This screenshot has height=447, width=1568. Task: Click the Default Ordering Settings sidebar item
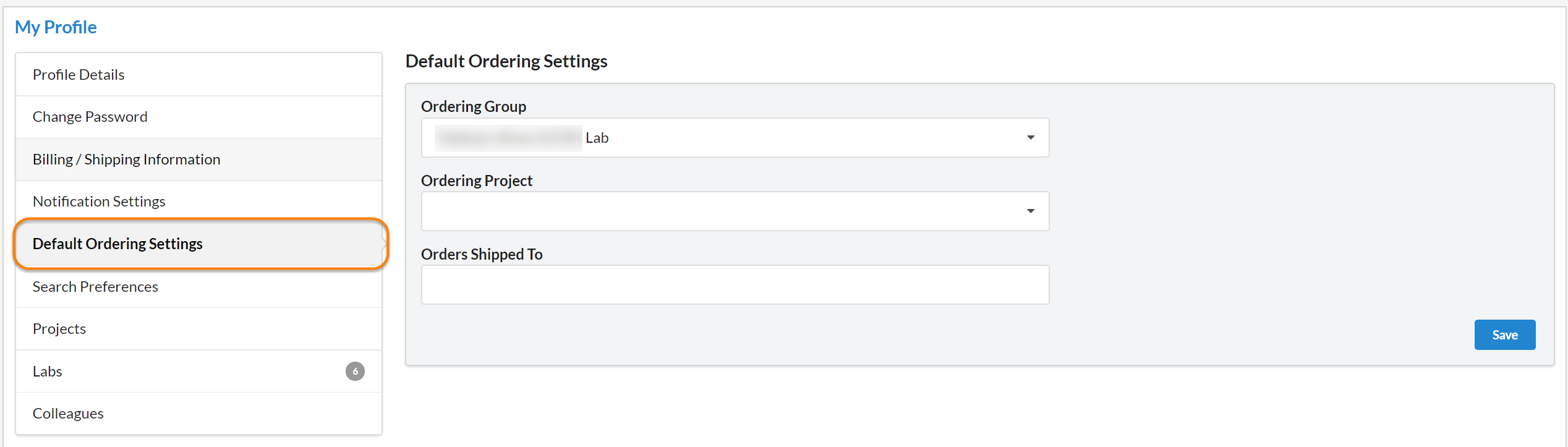tap(117, 244)
